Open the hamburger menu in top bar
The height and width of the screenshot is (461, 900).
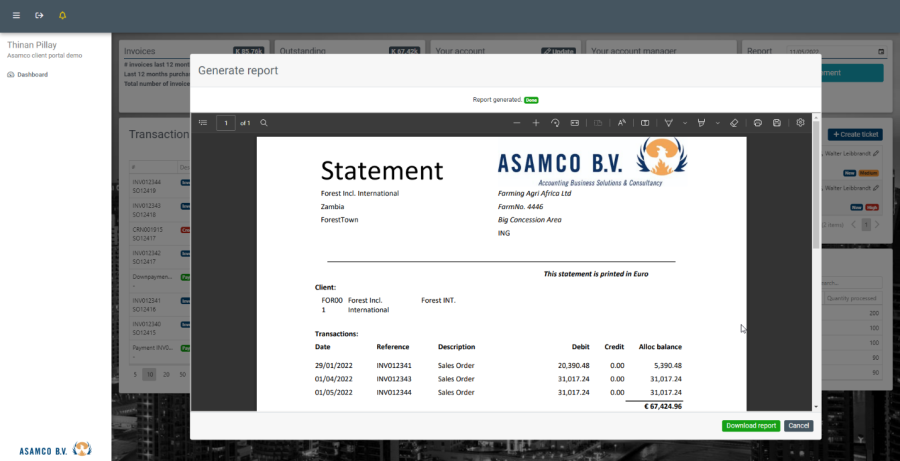[x=16, y=15]
